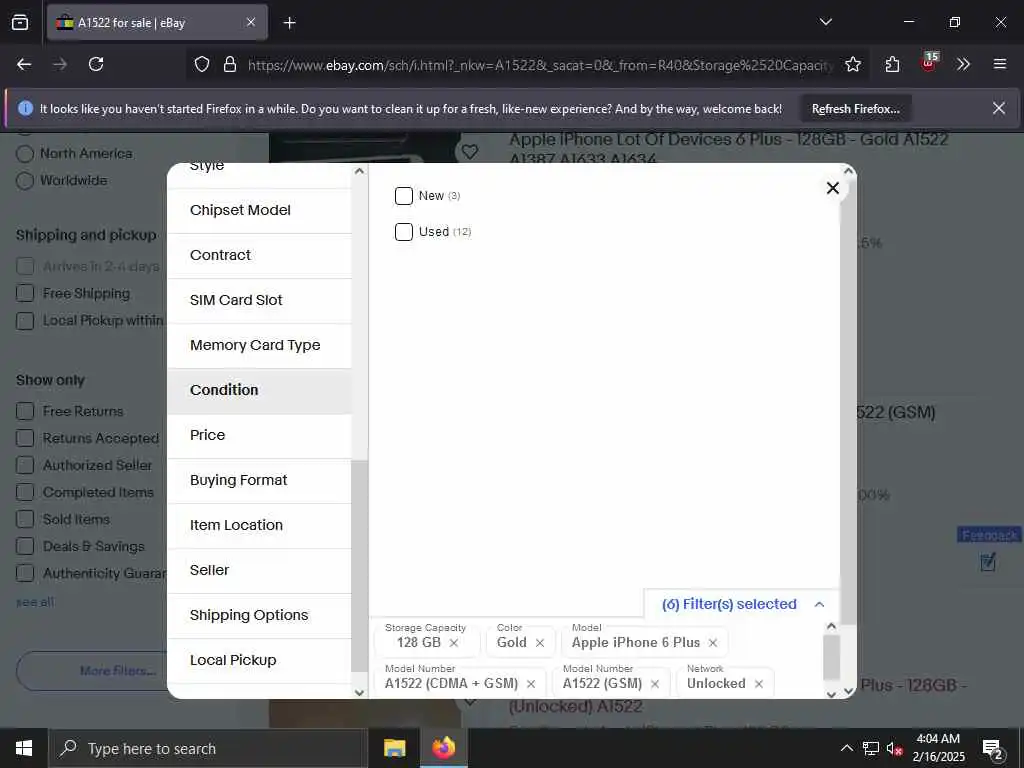1024x768 pixels.
Task: Open the Chipset Model filter category
Action: (x=259, y=210)
